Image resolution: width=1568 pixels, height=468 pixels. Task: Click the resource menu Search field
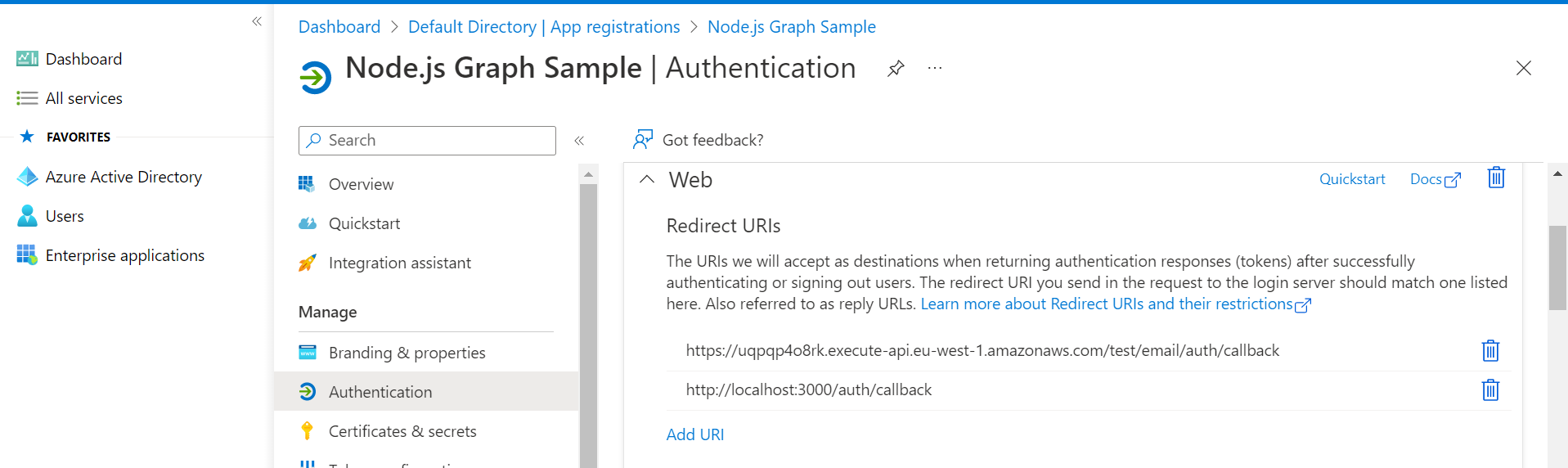[x=427, y=141]
